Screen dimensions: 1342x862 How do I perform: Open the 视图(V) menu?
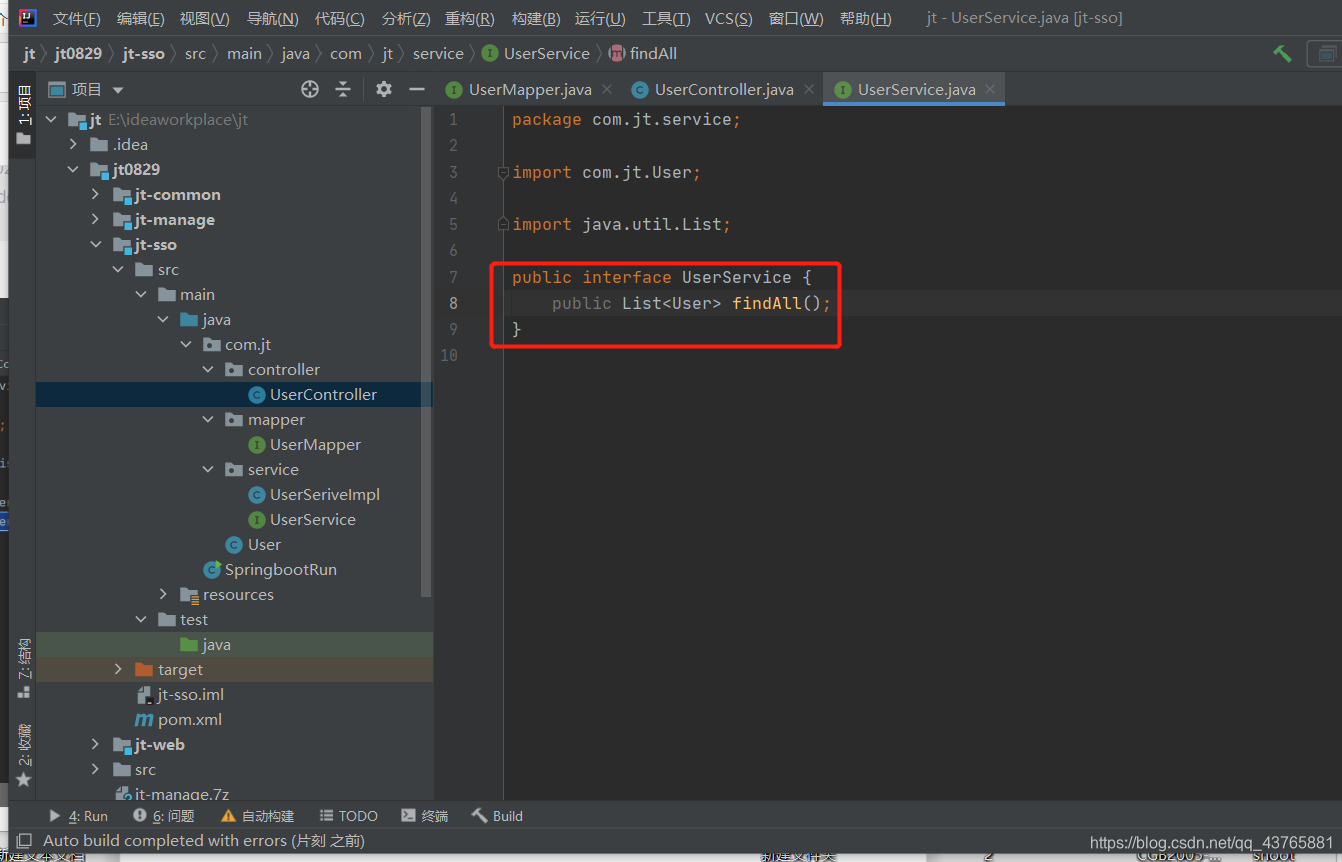click(x=204, y=18)
